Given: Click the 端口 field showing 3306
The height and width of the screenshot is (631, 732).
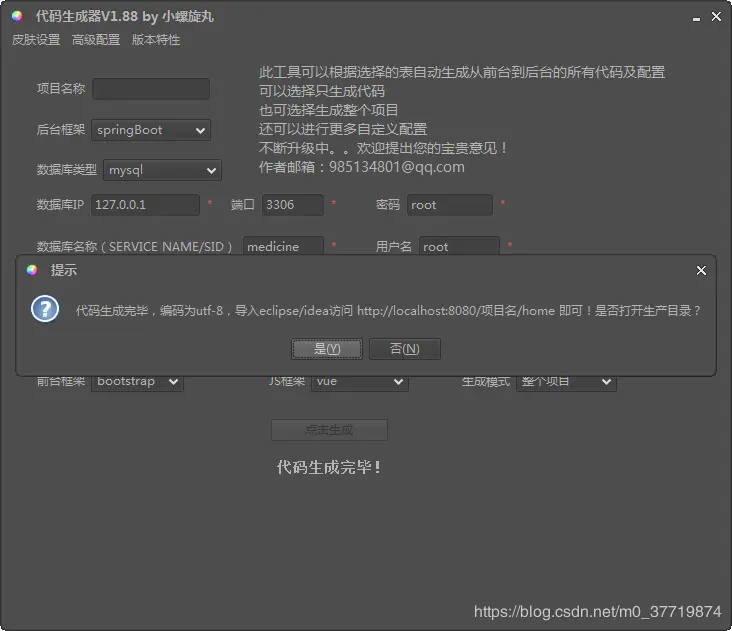Looking at the screenshot, I should coord(293,205).
